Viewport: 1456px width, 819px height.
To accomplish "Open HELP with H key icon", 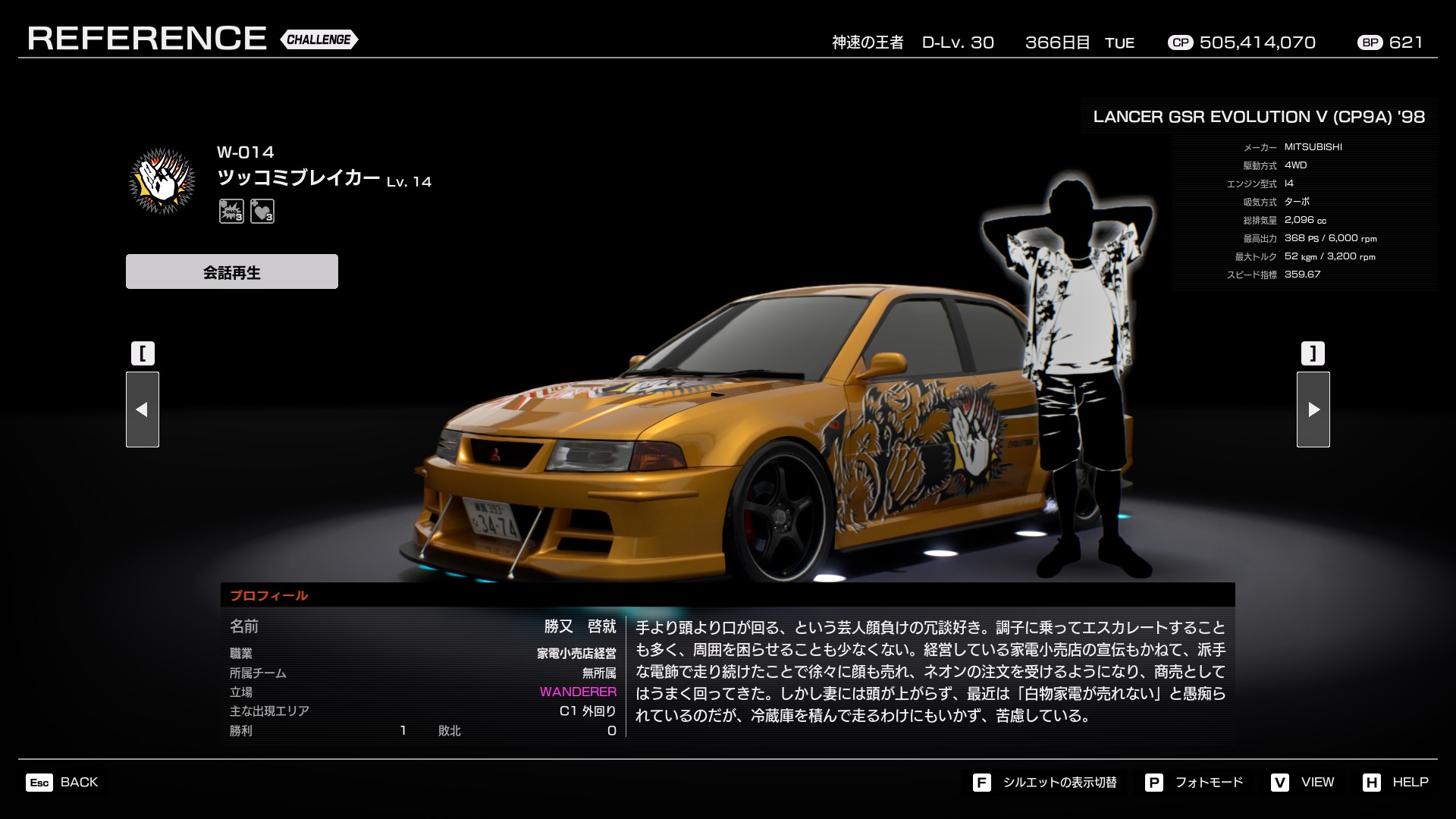I will click(x=1371, y=783).
